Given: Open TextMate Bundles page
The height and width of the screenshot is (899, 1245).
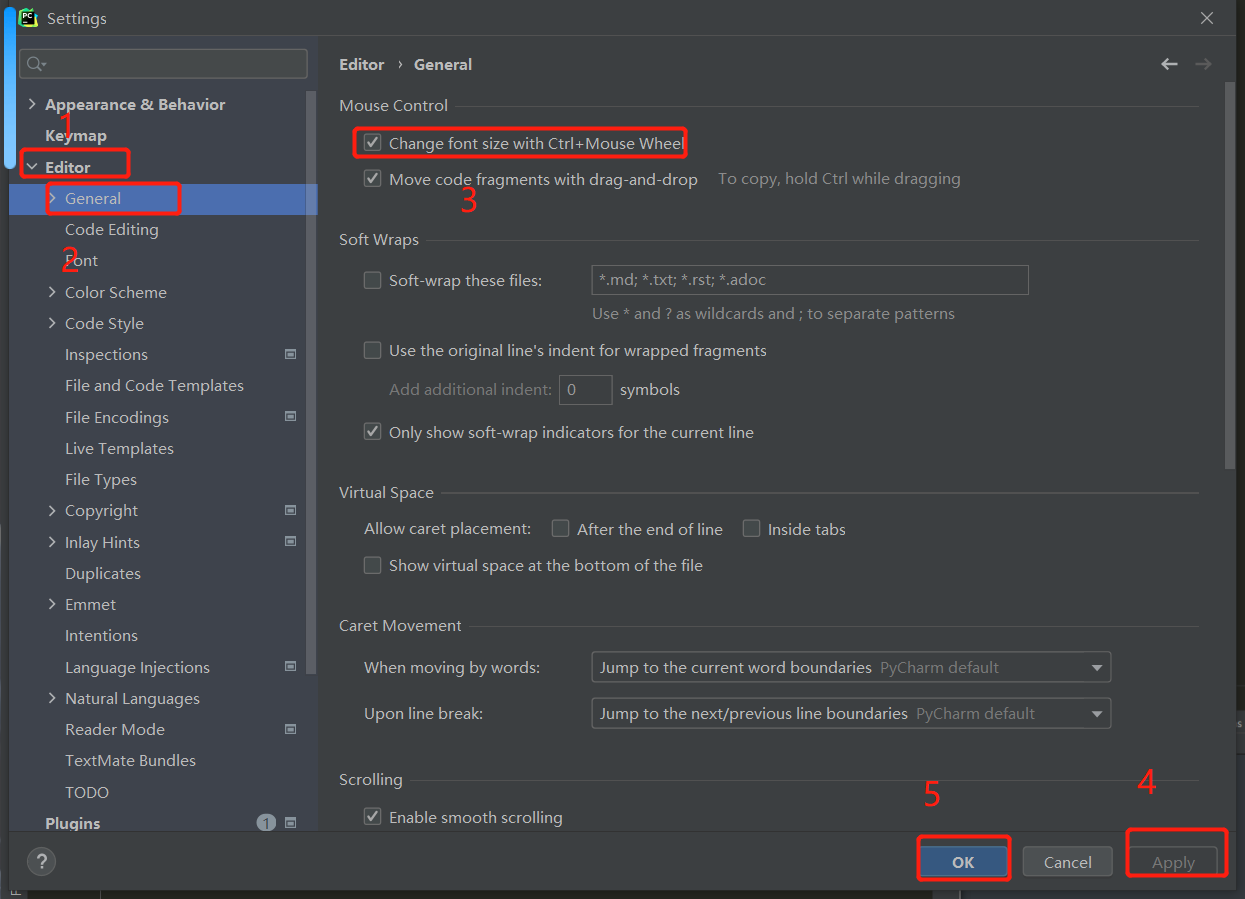Looking at the screenshot, I should [x=130, y=760].
